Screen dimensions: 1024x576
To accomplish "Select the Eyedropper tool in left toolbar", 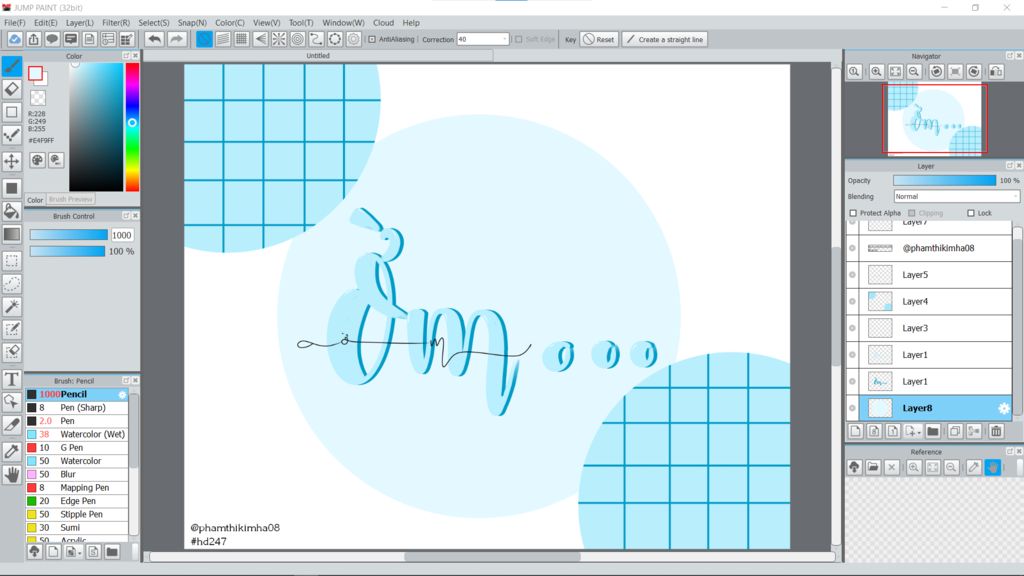I will pyautogui.click(x=12, y=451).
